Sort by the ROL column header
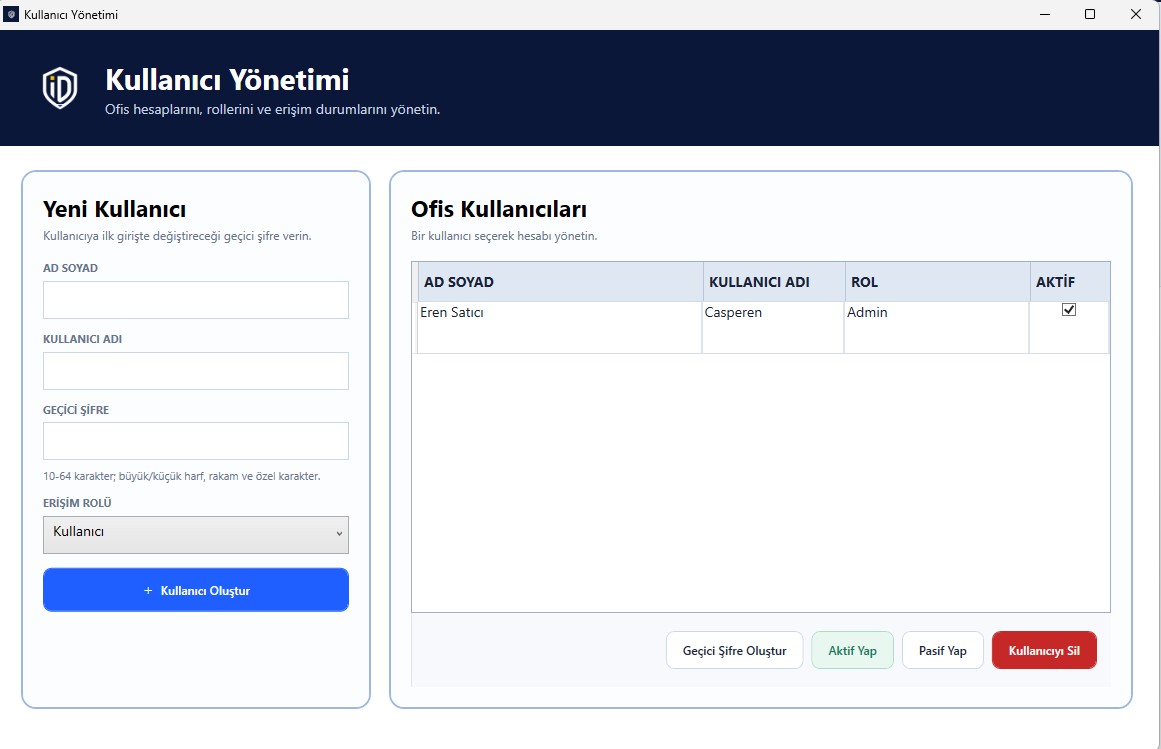Screen dimensions: 1161x749 937,282
